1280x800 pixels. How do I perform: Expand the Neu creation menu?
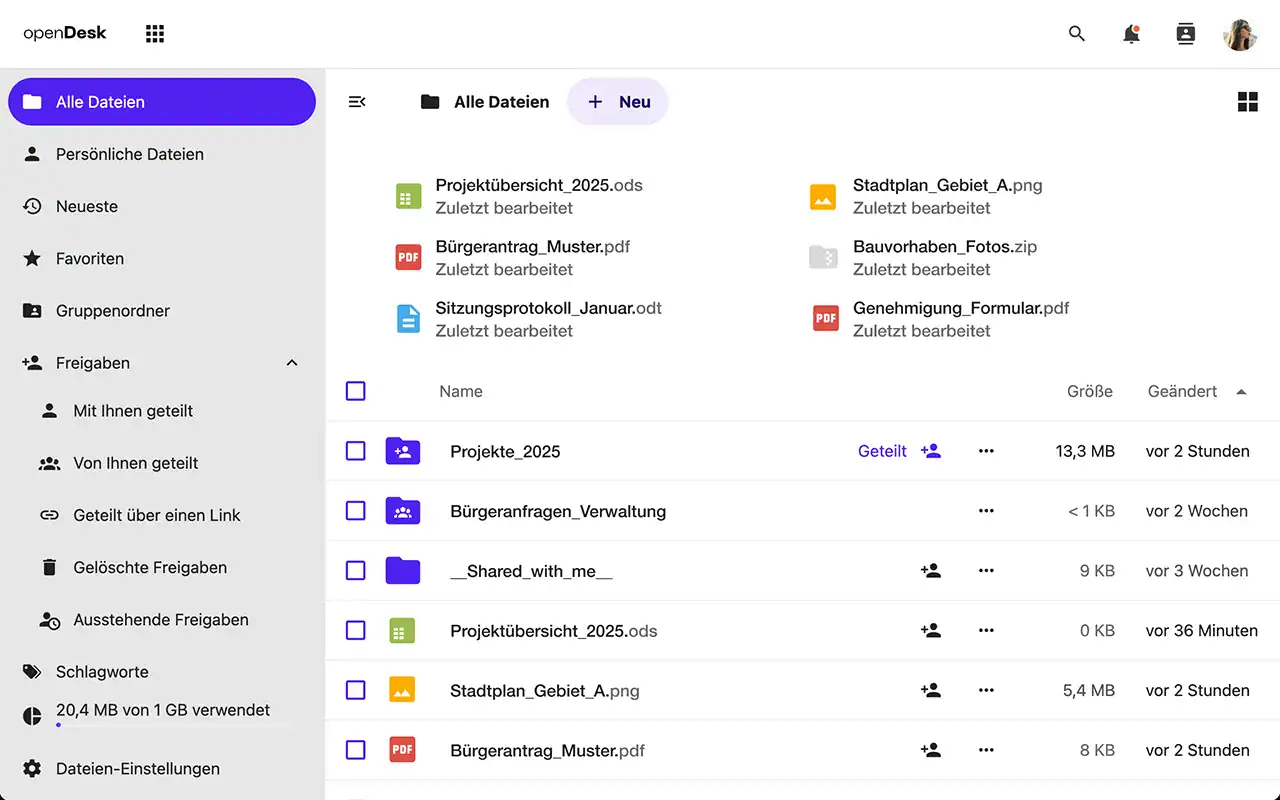[x=617, y=101]
